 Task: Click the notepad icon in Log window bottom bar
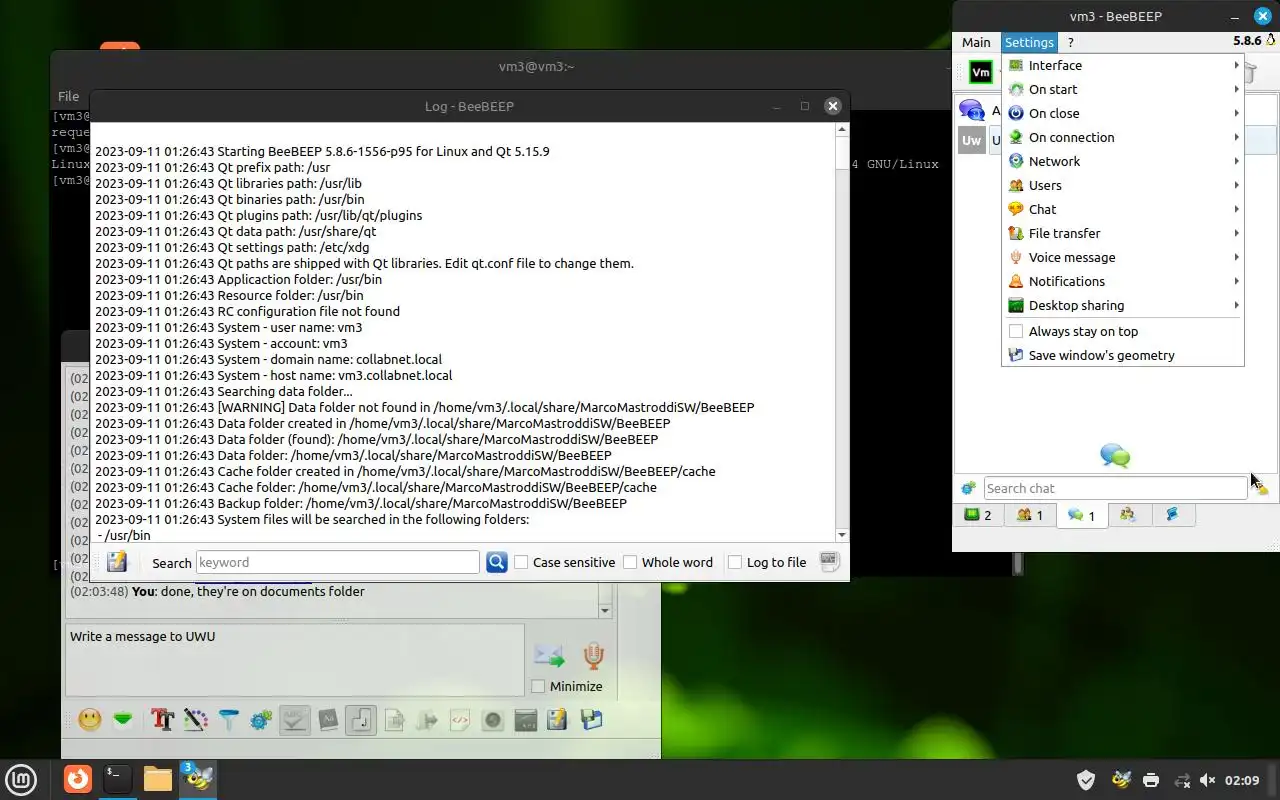tap(117, 562)
